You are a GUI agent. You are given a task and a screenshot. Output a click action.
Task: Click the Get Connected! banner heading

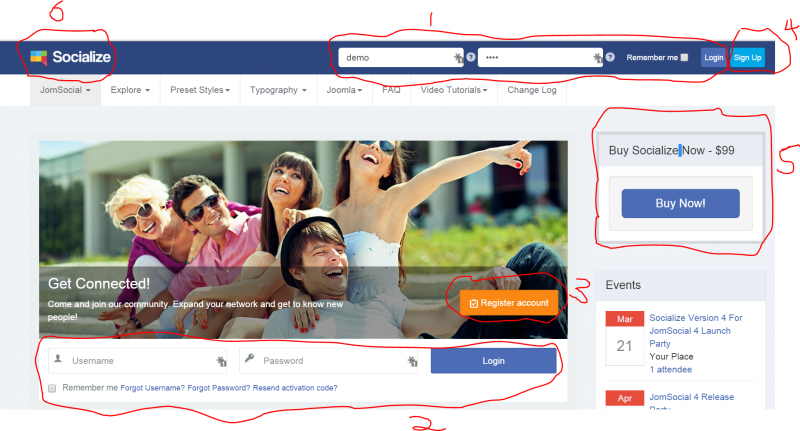pyautogui.click(x=99, y=284)
